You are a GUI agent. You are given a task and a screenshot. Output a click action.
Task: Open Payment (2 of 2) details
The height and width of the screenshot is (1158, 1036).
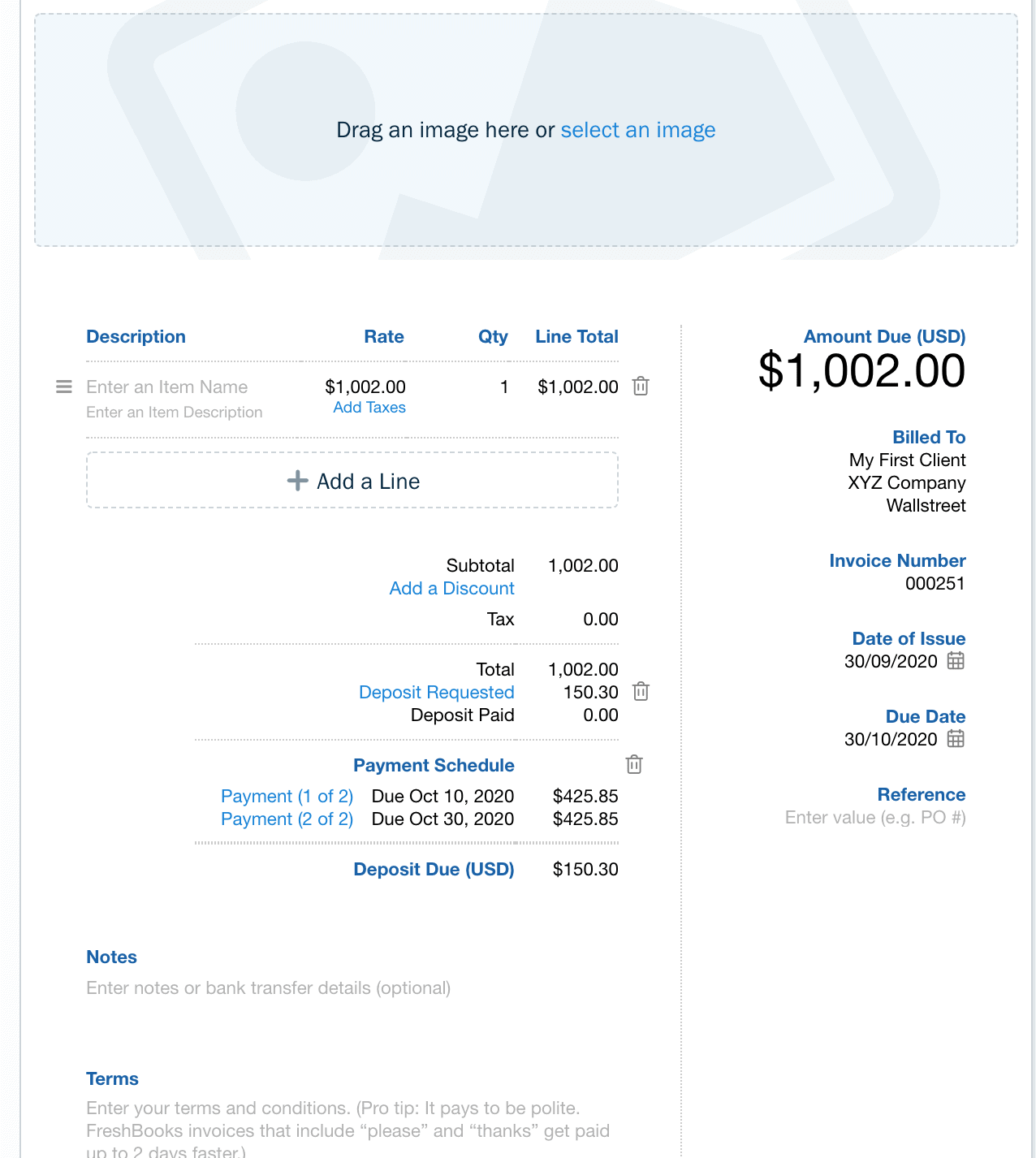pyautogui.click(x=287, y=819)
